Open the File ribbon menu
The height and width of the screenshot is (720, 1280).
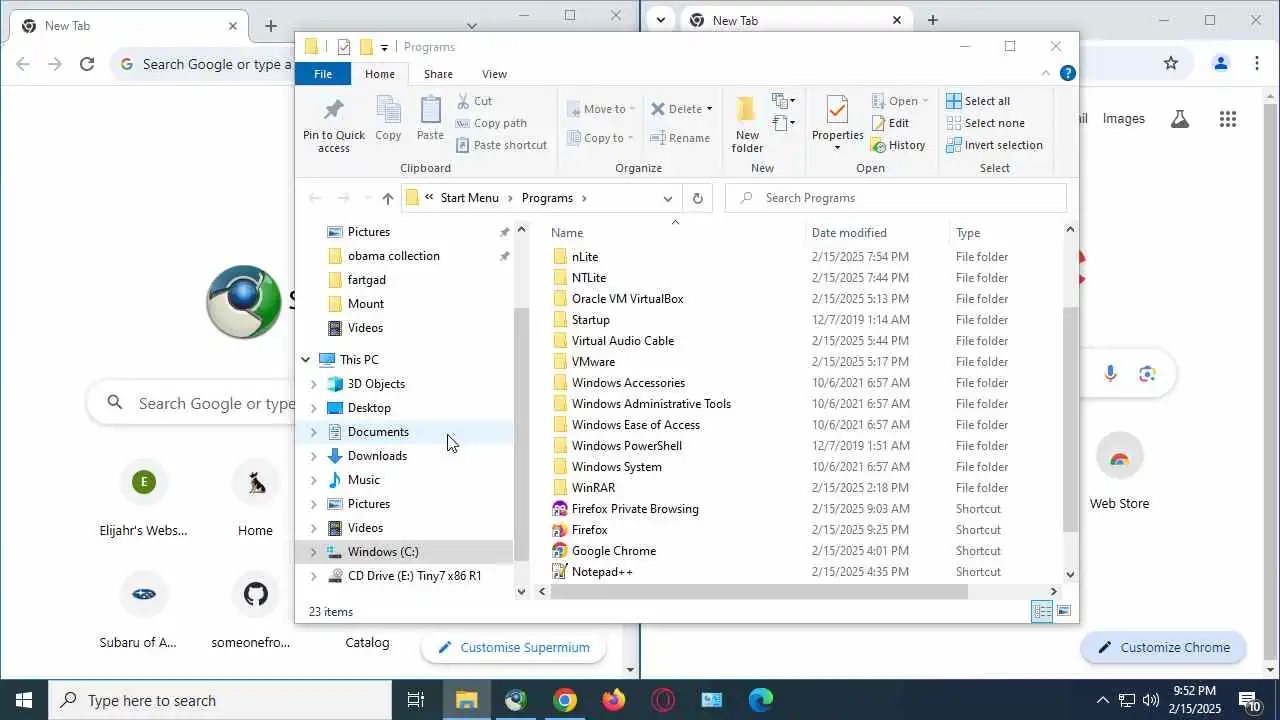323,74
